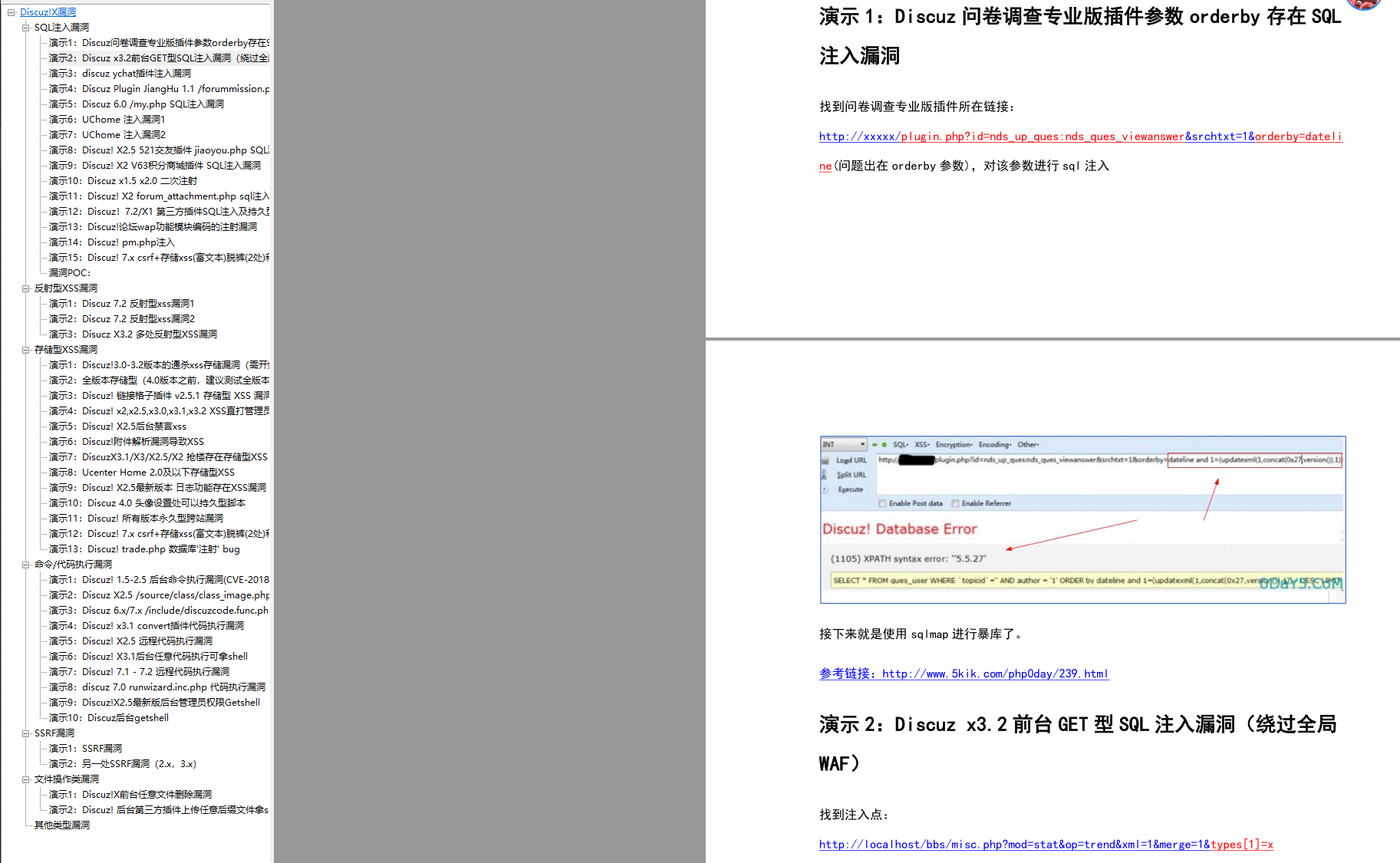
Task: Select 演示3: Discuz X3.2 多处反射型XSS漏洞
Action: click(133, 334)
